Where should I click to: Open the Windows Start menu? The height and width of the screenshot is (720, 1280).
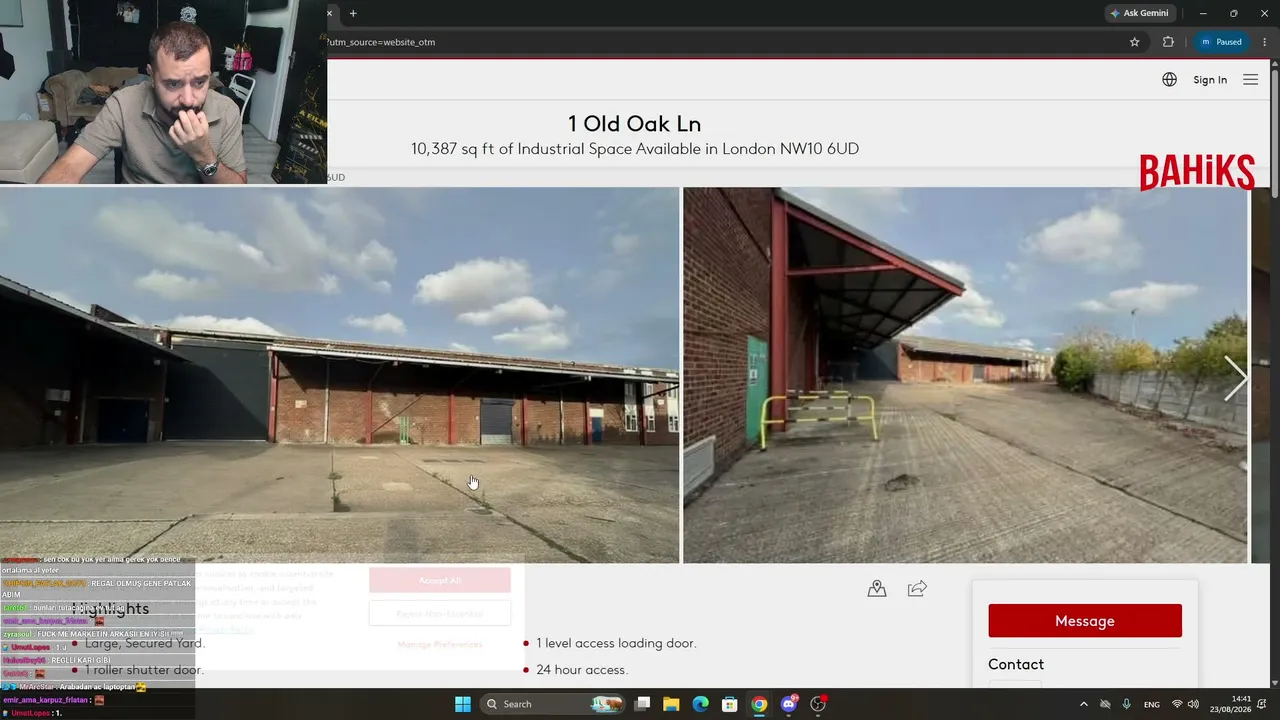pyautogui.click(x=462, y=704)
